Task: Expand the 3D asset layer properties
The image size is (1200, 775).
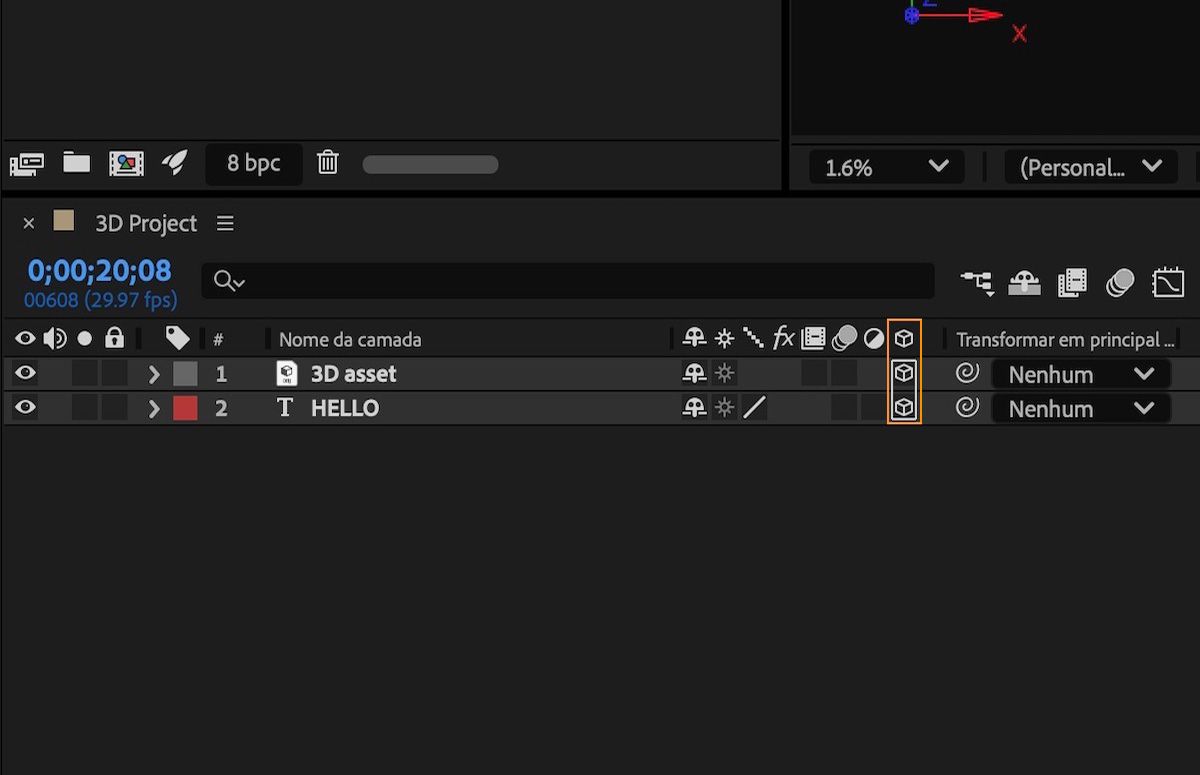Action: tap(154, 375)
